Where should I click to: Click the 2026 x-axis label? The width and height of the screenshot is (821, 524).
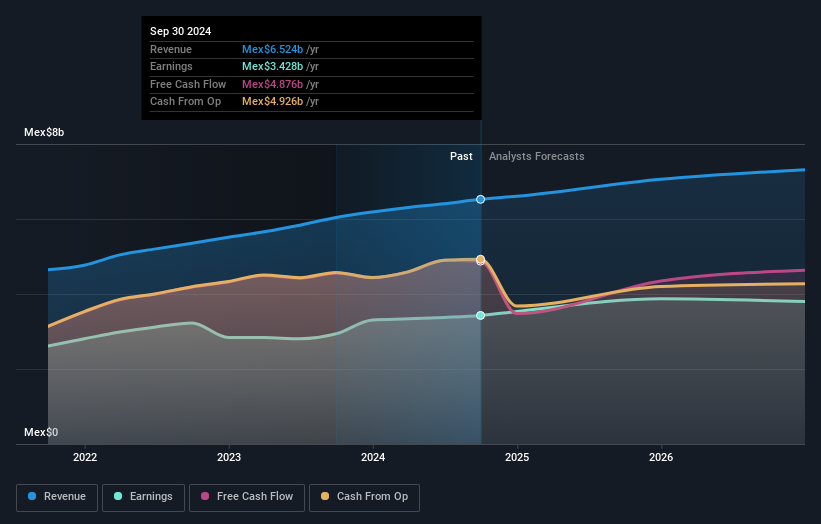661,457
